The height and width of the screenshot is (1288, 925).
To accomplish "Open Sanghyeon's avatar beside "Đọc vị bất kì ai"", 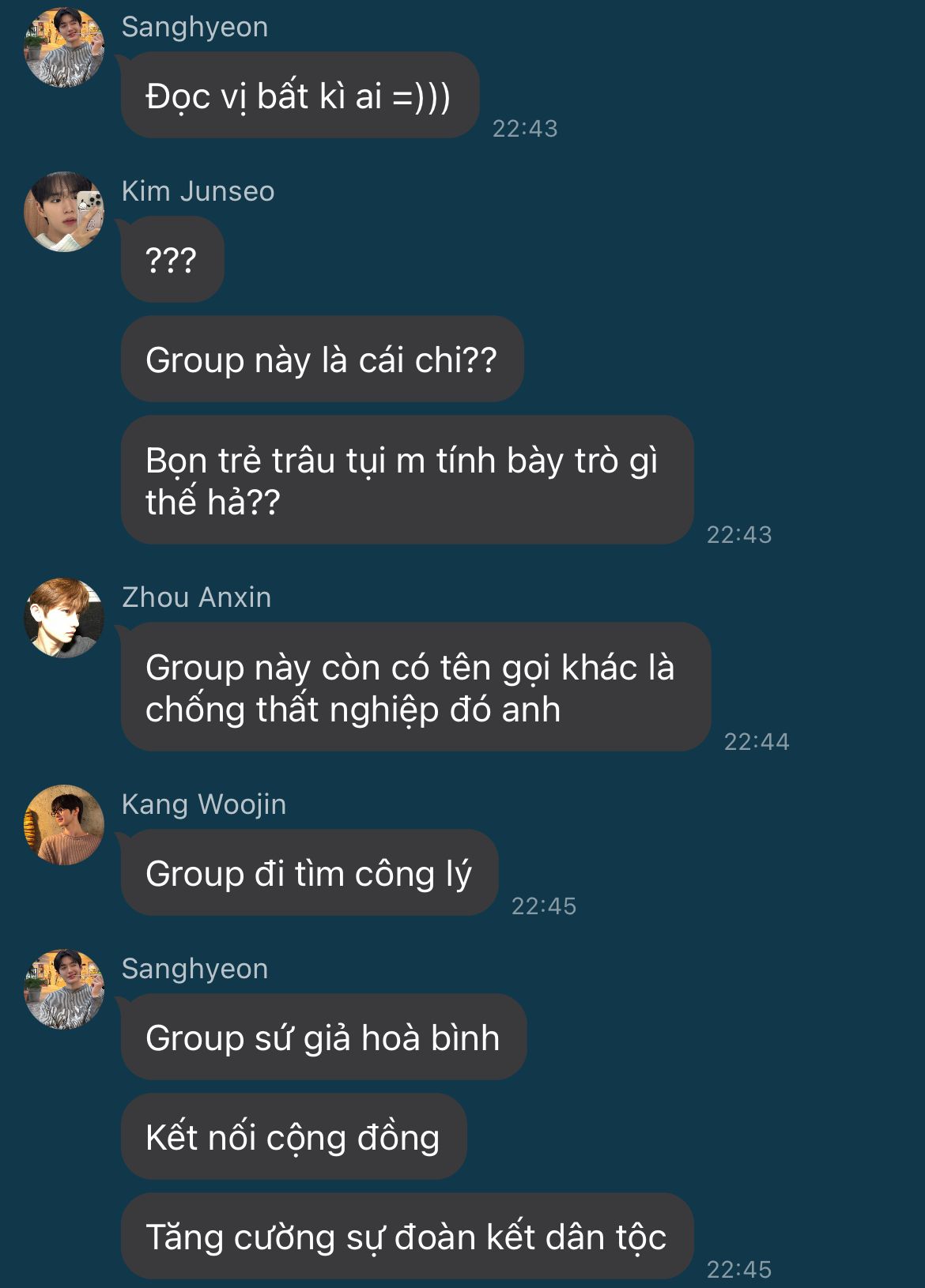I will pyautogui.click(x=64, y=47).
